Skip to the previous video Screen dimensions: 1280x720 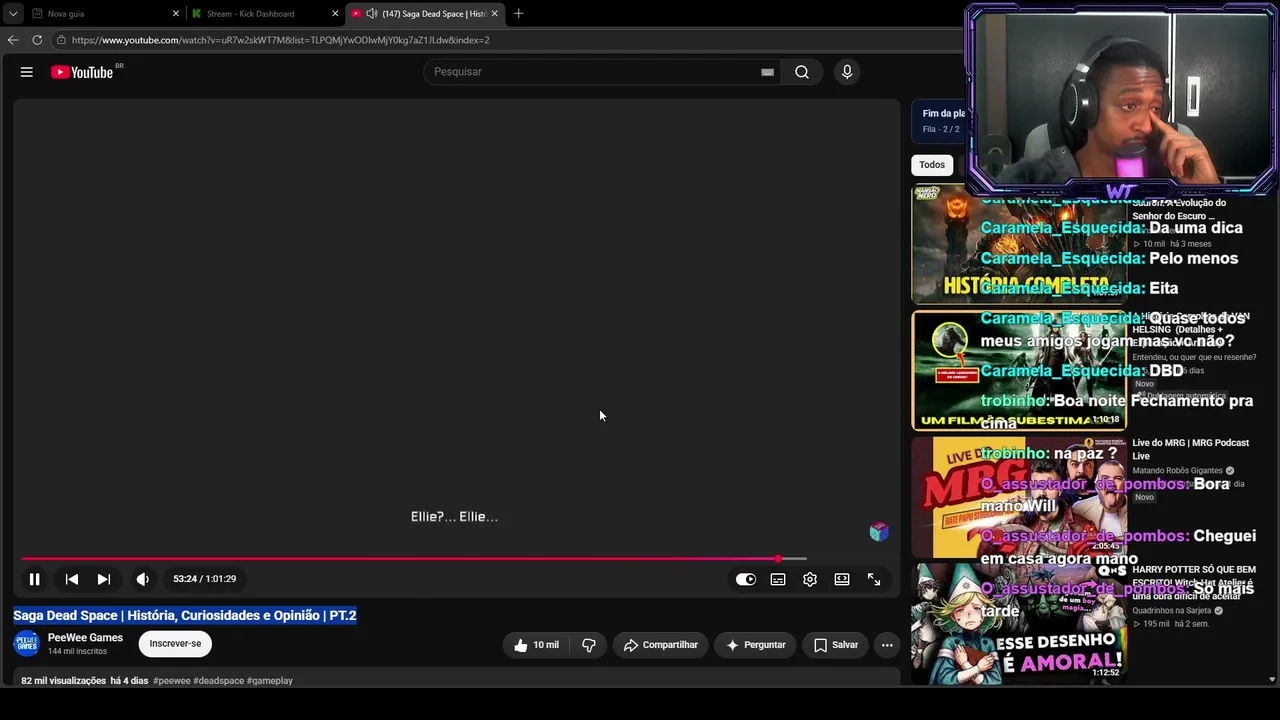72,579
